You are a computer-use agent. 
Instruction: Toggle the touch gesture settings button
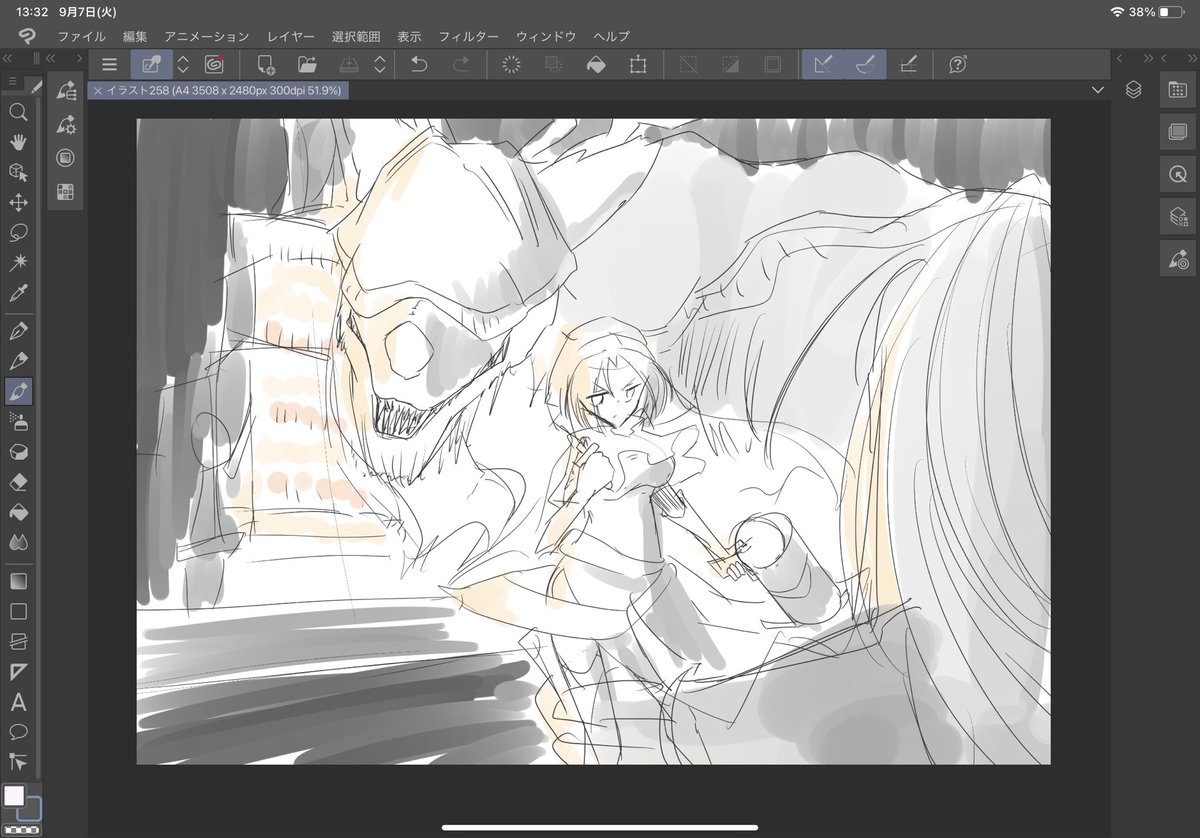152,64
